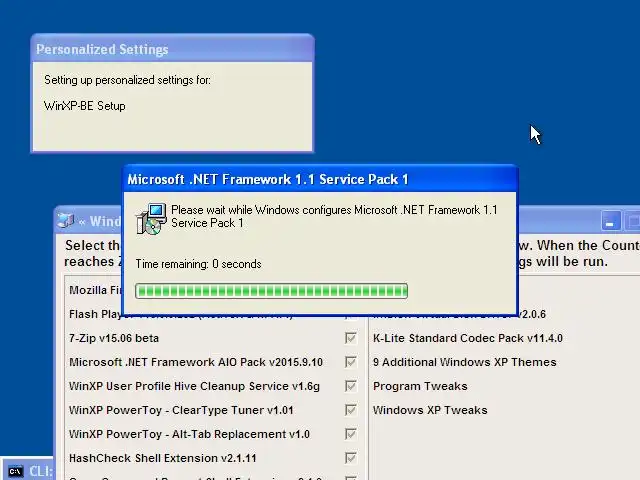Select 9 Additional Windows XP Themes entry
Screen dimensions: 640x480
[464, 362]
